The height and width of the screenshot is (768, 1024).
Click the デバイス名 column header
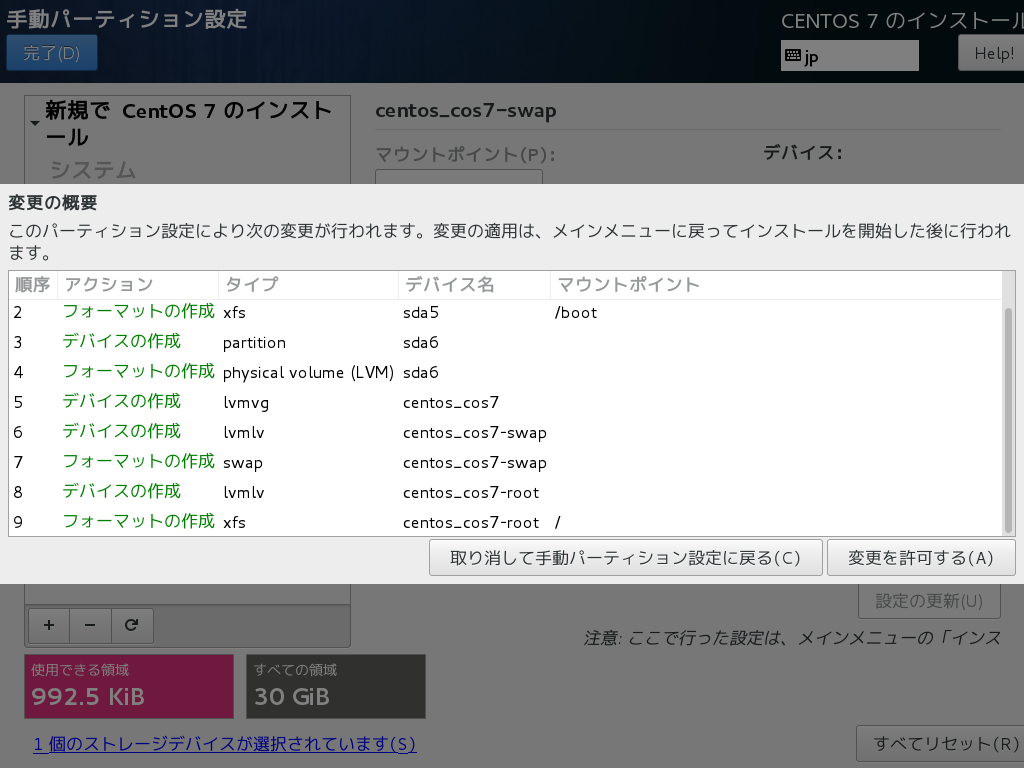coord(474,285)
